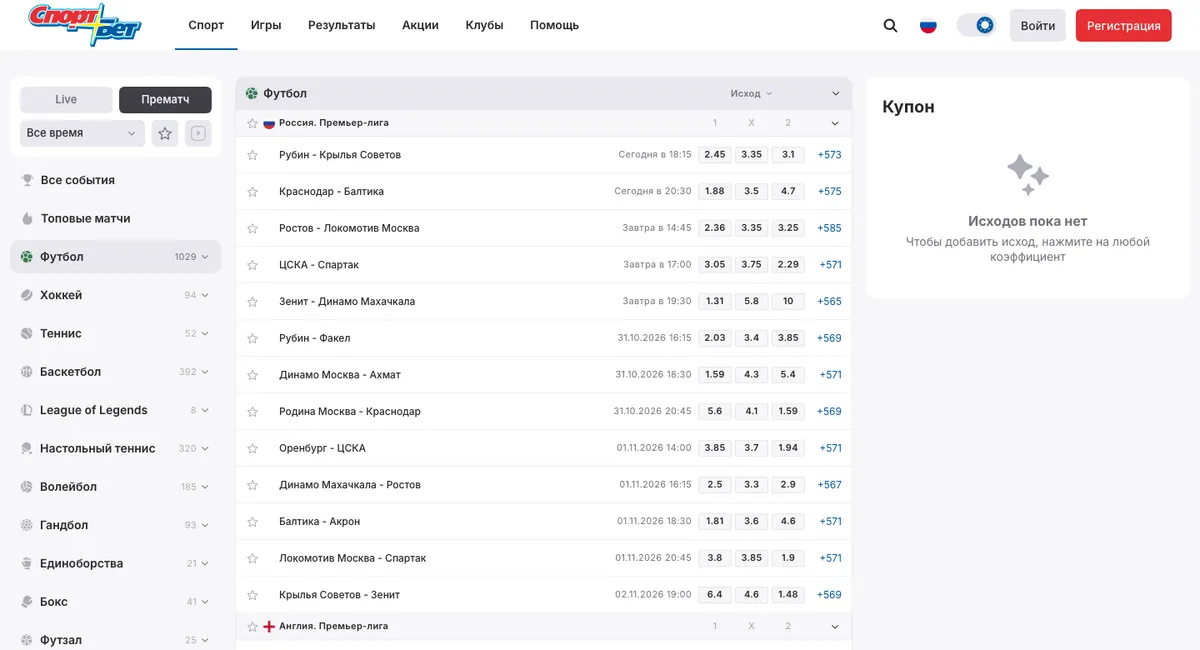Star the ЦСКА - Спартак match
This screenshot has width=1200, height=650.
[252, 265]
